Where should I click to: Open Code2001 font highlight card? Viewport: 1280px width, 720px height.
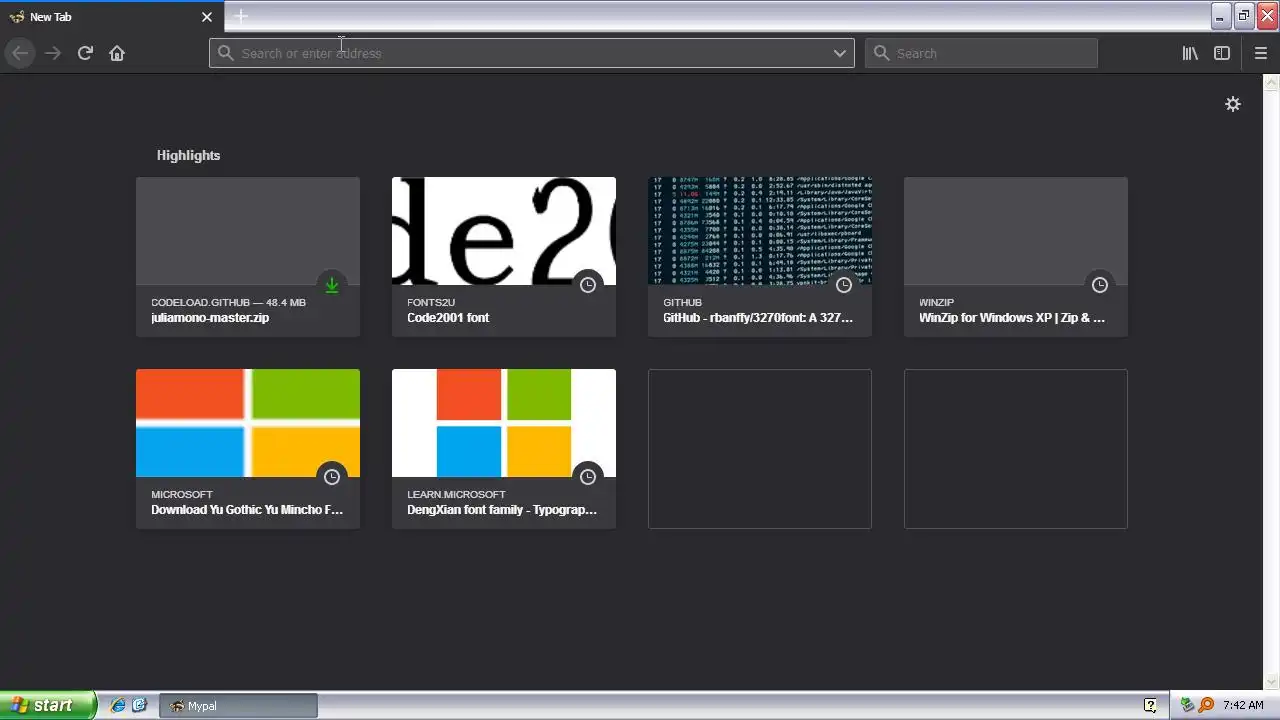(x=504, y=257)
